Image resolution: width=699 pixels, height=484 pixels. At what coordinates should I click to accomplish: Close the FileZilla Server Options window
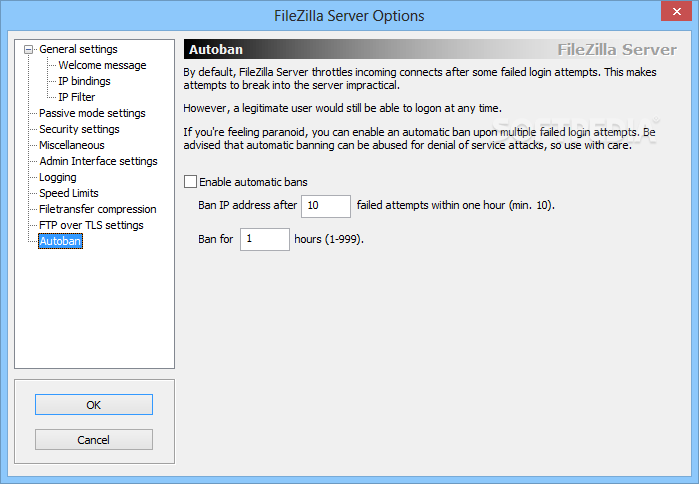pyautogui.click(x=676, y=12)
